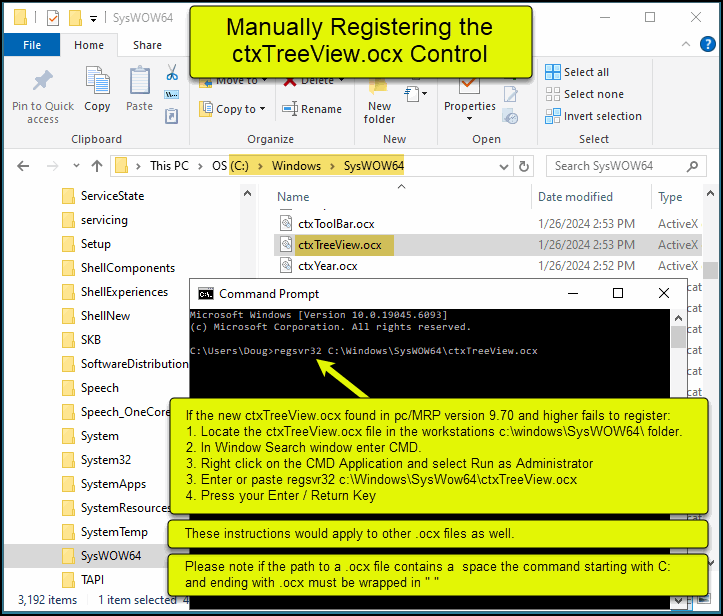Select SysWOW64 folder in tree

point(111,556)
